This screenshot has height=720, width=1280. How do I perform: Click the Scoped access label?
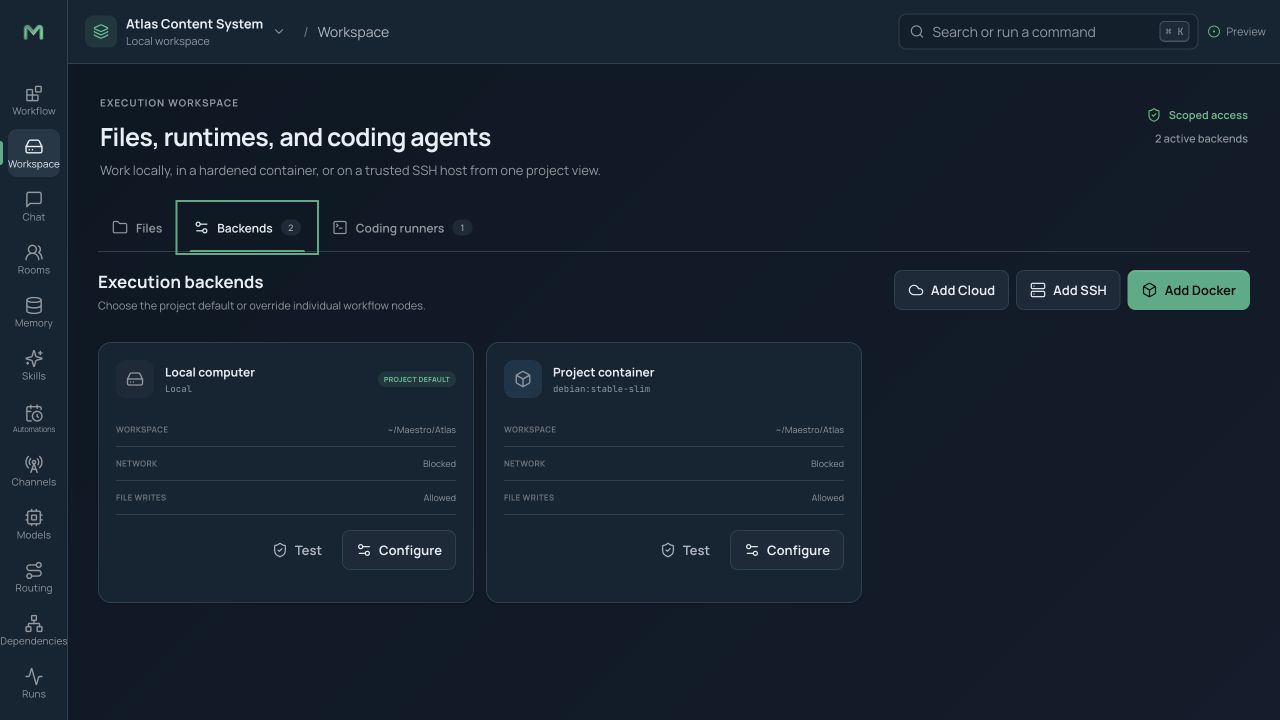pyautogui.click(x=1208, y=115)
